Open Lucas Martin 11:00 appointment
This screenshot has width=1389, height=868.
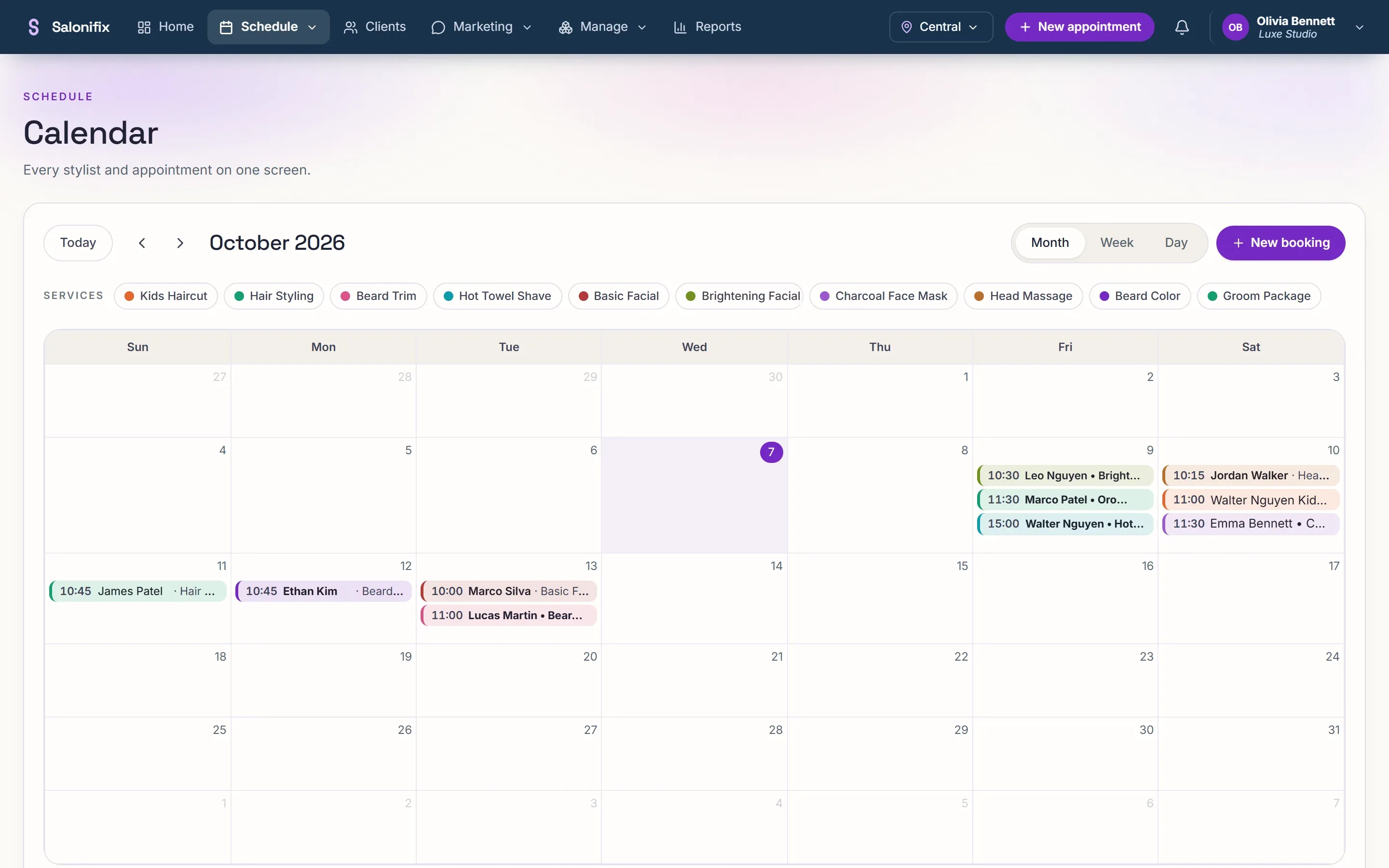tap(509, 615)
